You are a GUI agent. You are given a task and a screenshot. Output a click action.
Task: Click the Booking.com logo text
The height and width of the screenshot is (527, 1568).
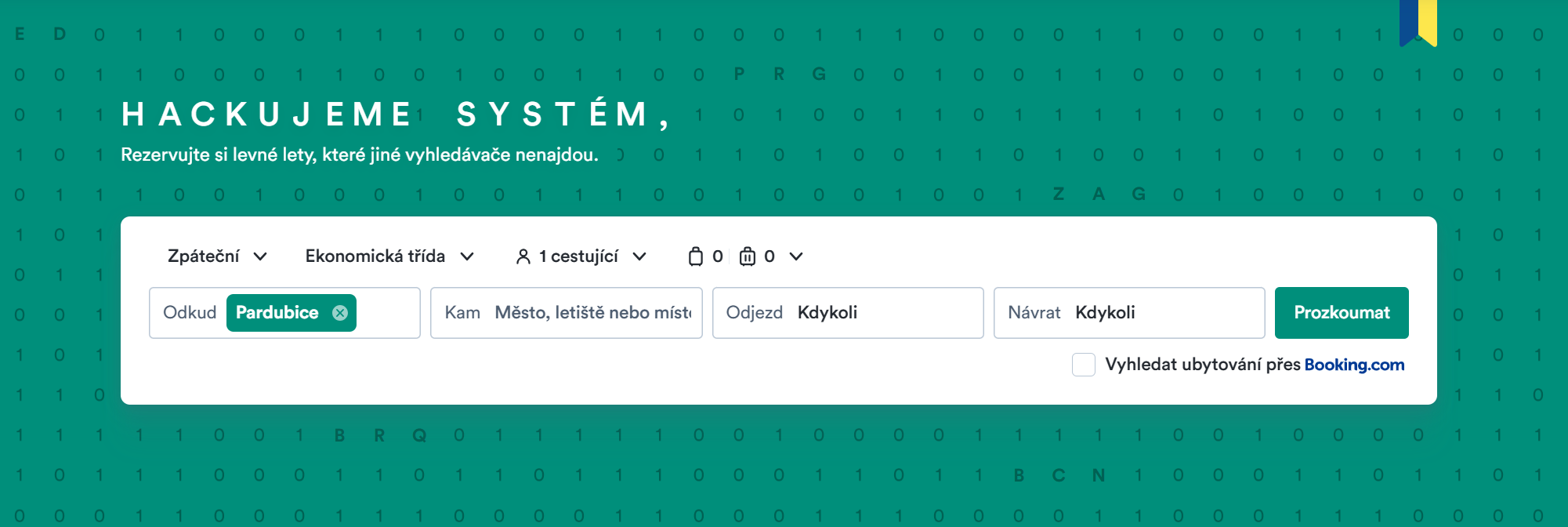[x=1354, y=365]
